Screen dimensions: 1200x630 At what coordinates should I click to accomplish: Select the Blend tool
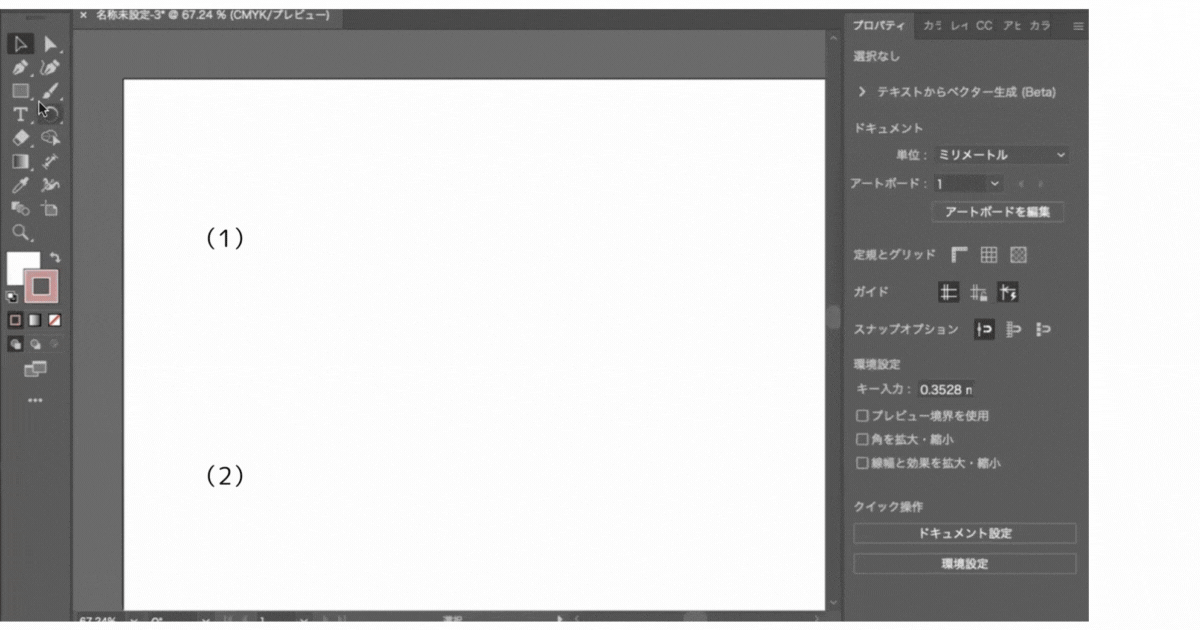(x=20, y=208)
